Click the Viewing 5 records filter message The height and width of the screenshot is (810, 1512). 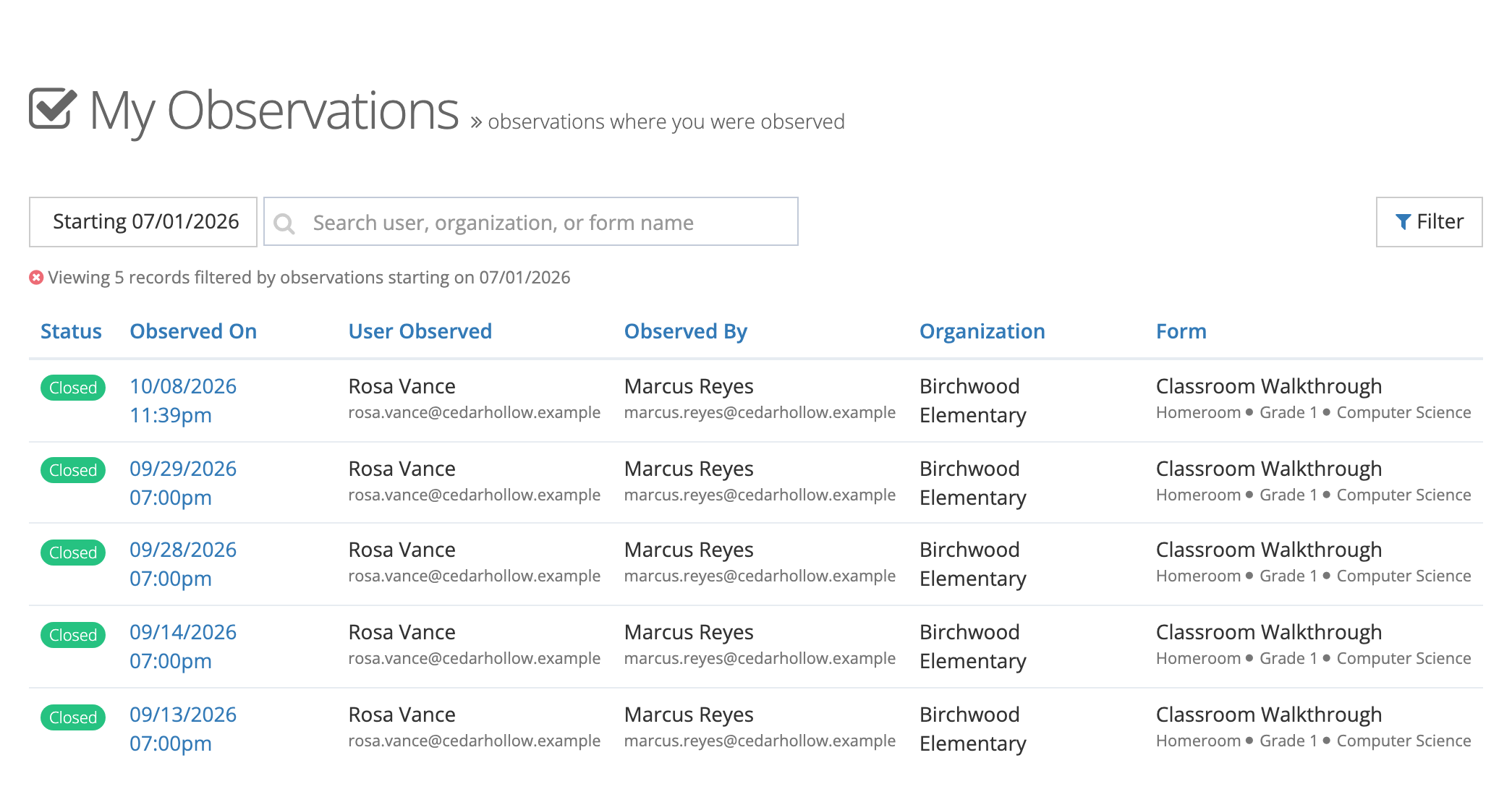309,278
